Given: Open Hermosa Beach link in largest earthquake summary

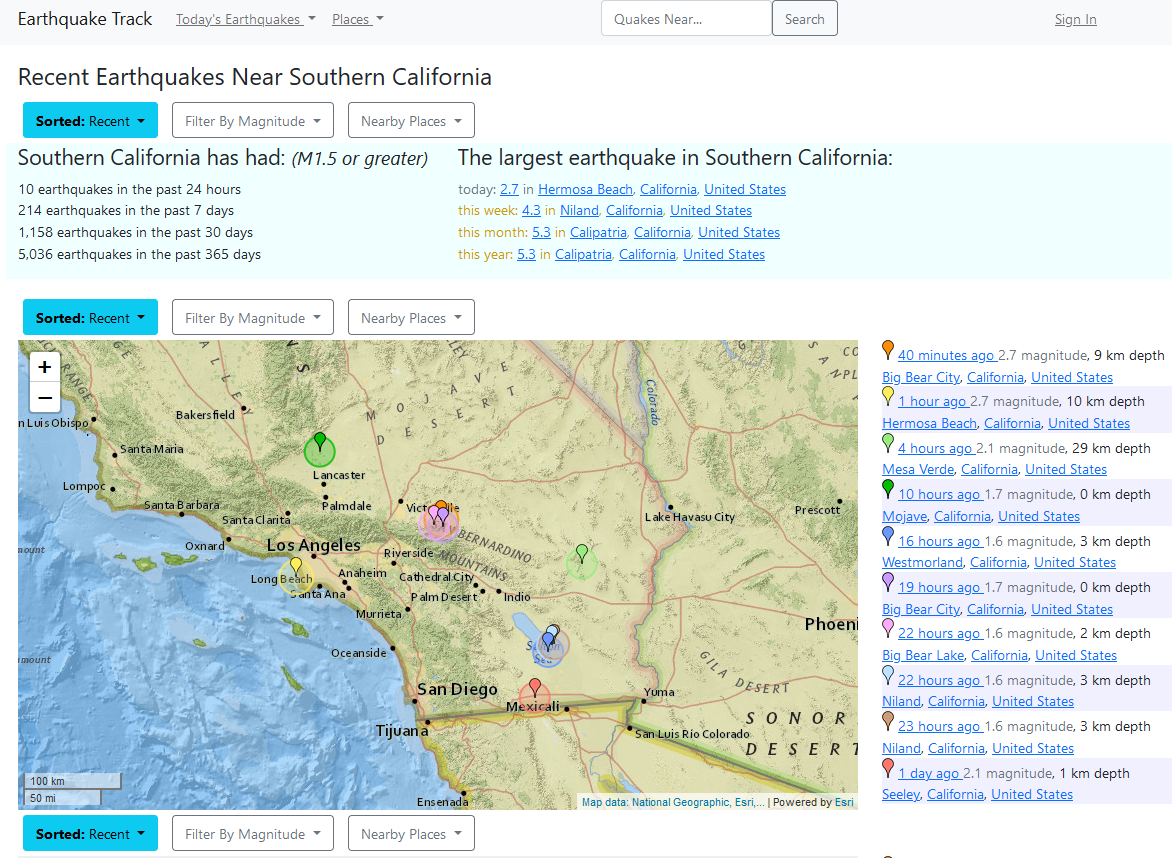Looking at the screenshot, I should tap(585, 189).
